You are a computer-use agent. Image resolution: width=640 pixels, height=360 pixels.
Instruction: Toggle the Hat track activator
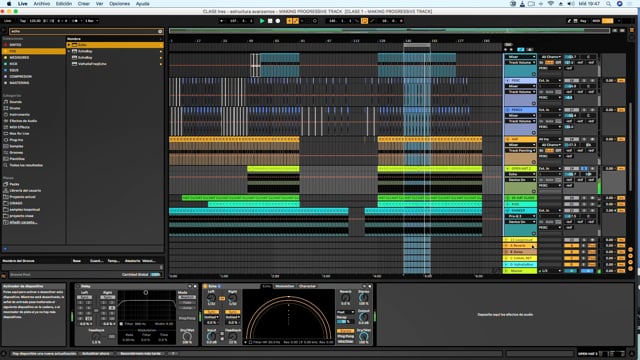[571, 139]
